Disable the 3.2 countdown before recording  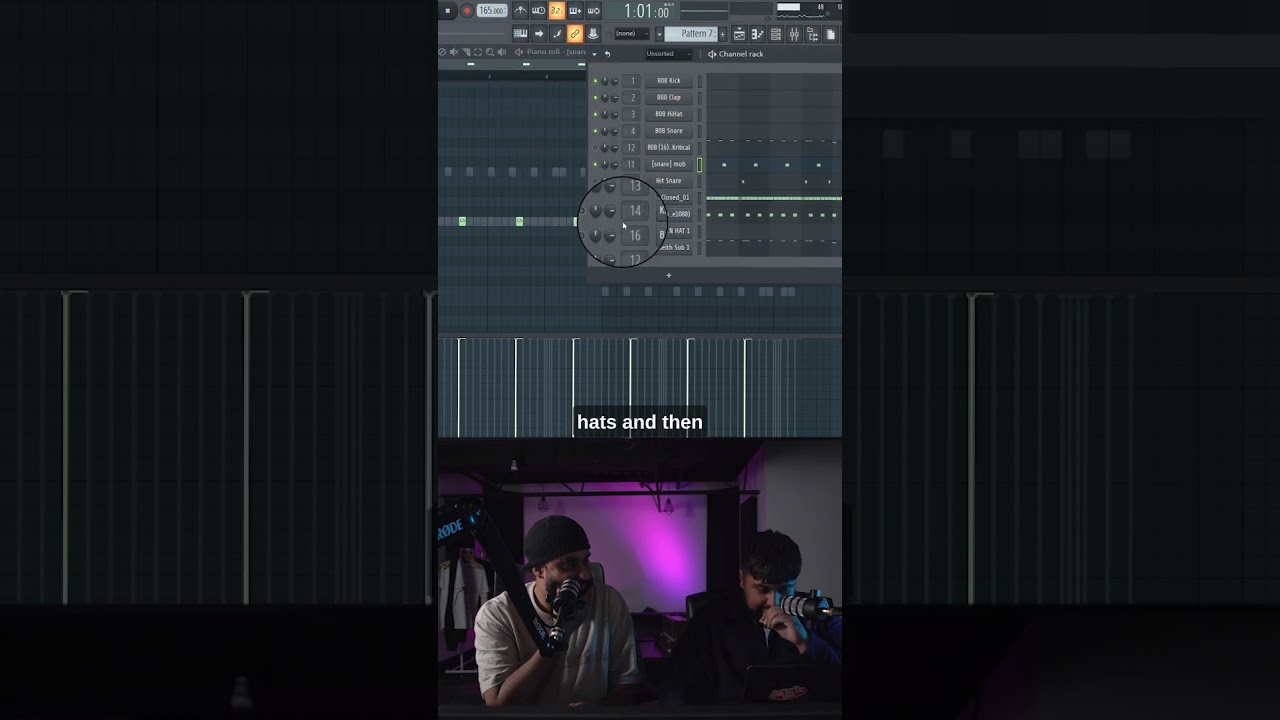(556, 11)
